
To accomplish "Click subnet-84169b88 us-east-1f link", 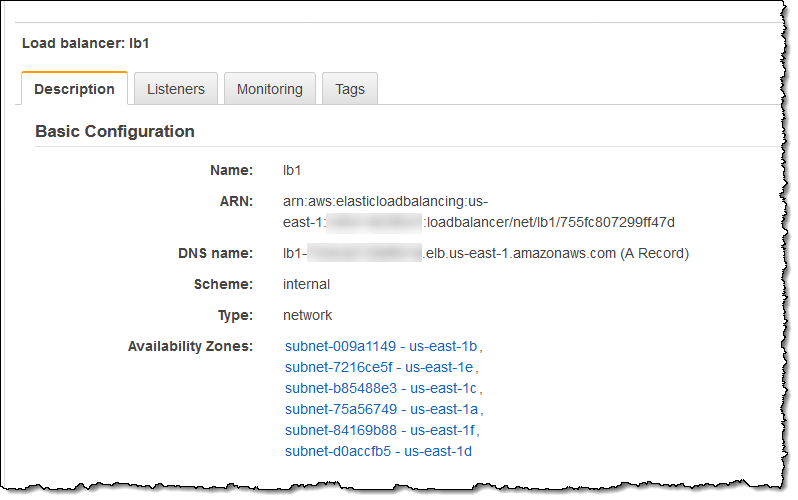I will 381,430.
